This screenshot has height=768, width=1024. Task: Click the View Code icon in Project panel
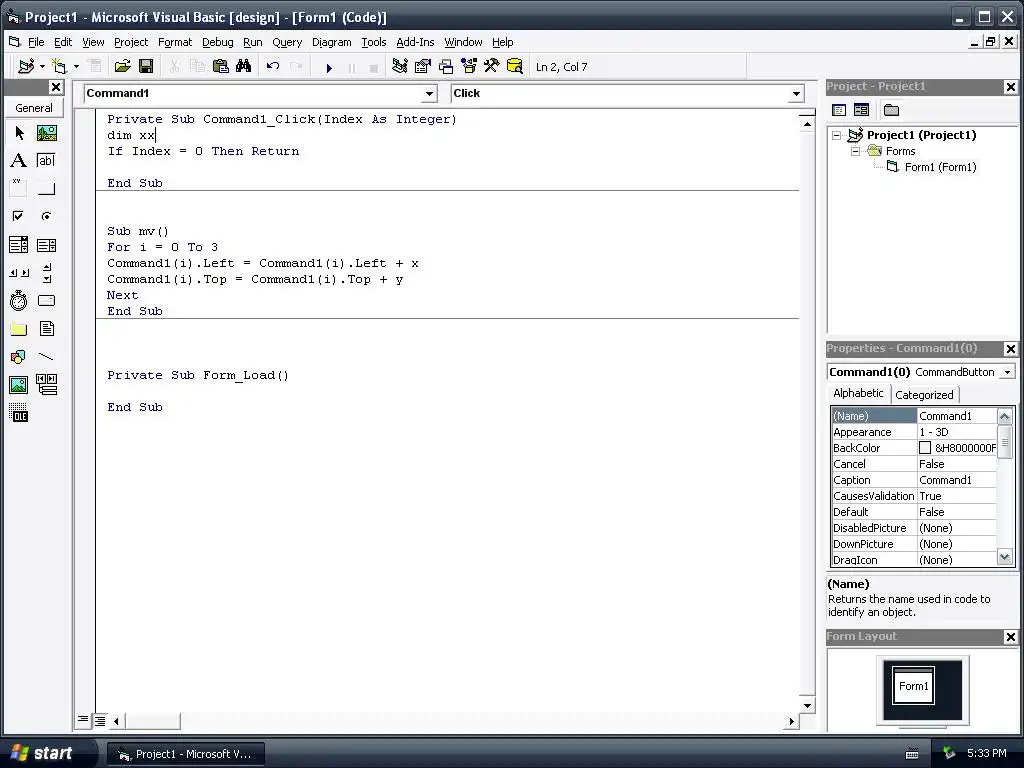839,110
